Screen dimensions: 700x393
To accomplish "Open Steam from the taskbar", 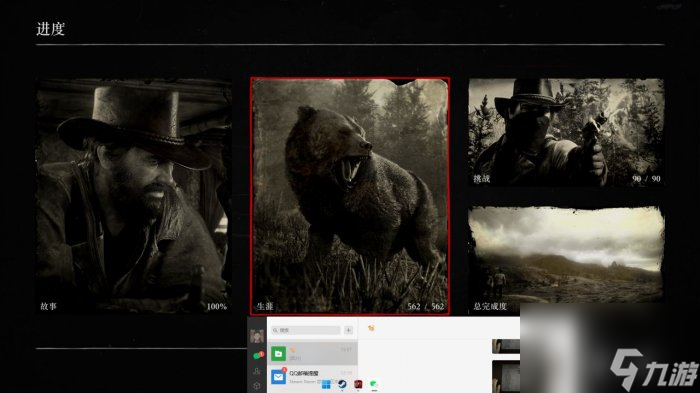I will (342, 384).
